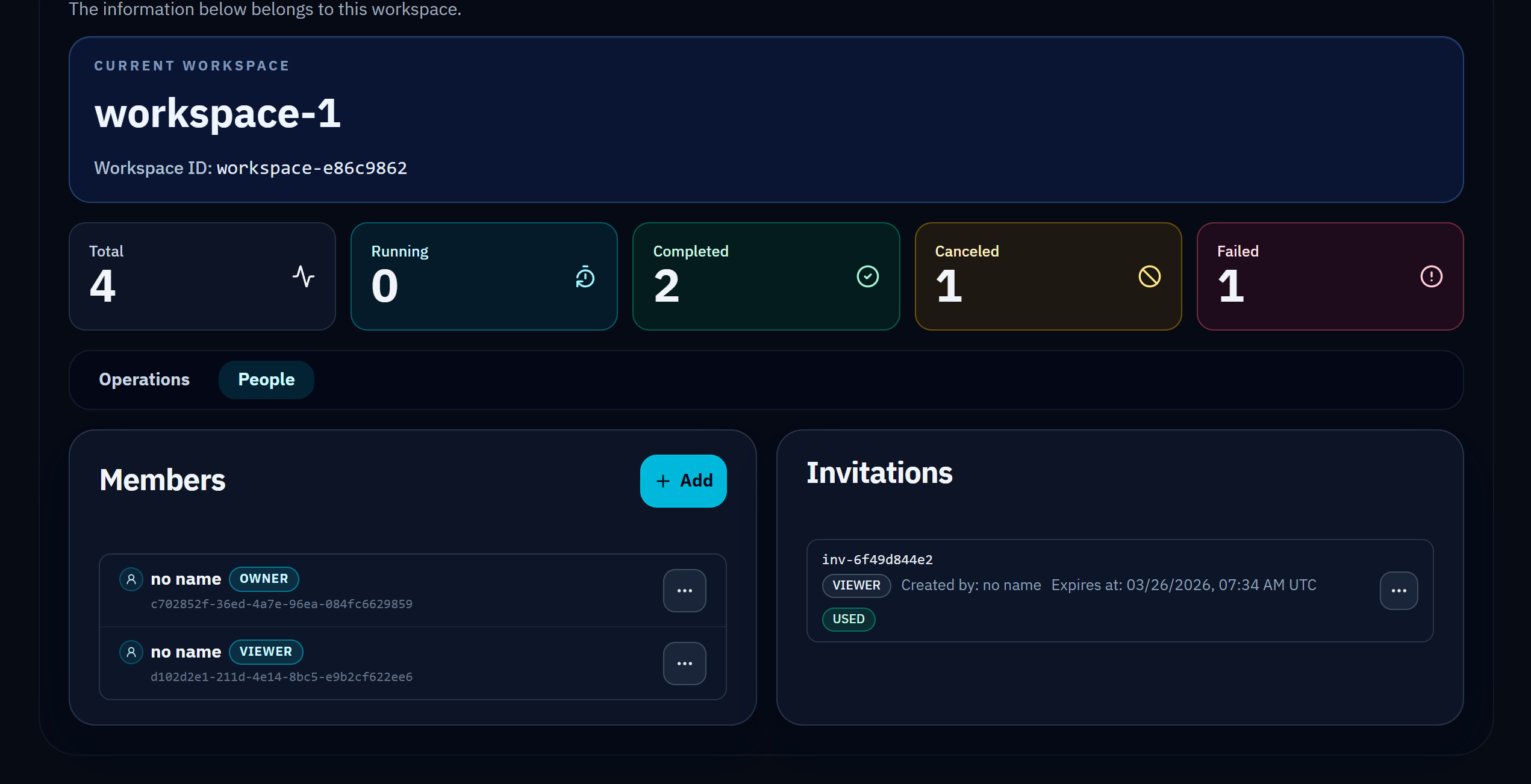Click the Canceled operations card
The height and width of the screenshot is (784, 1531).
point(1049,276)
